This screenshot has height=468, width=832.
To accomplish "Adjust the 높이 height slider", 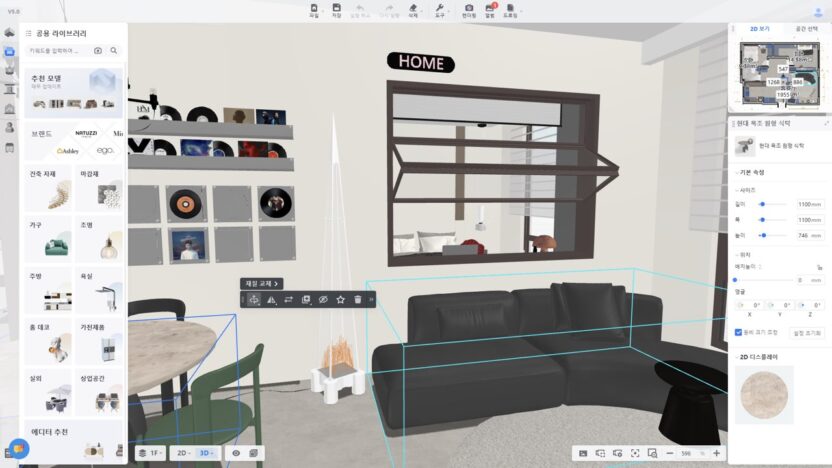I will (763, 235).
